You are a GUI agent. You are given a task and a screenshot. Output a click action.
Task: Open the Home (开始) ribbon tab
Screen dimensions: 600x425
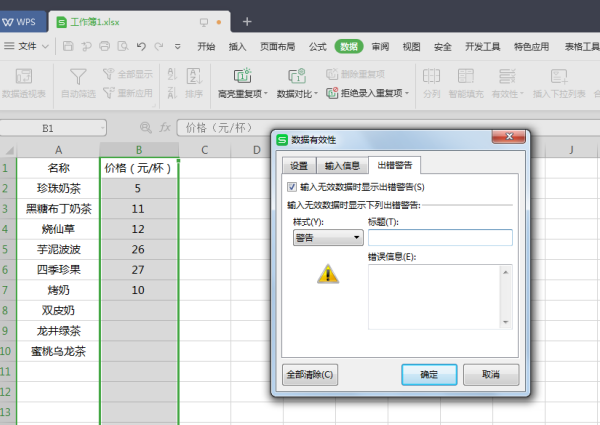206,47
